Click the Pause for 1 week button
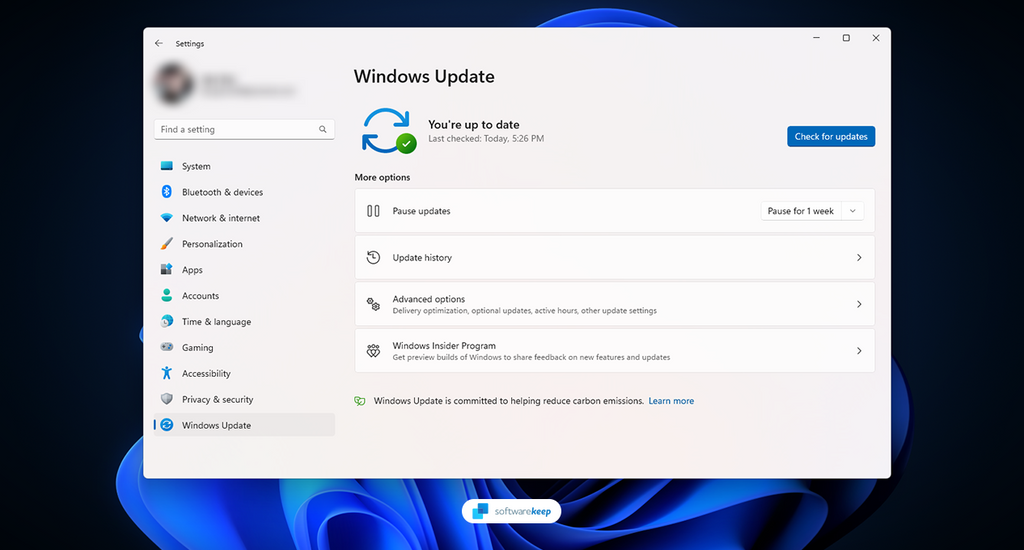Image resolution: width=1024 pixels, height=550 pixels. click(801, 211)
